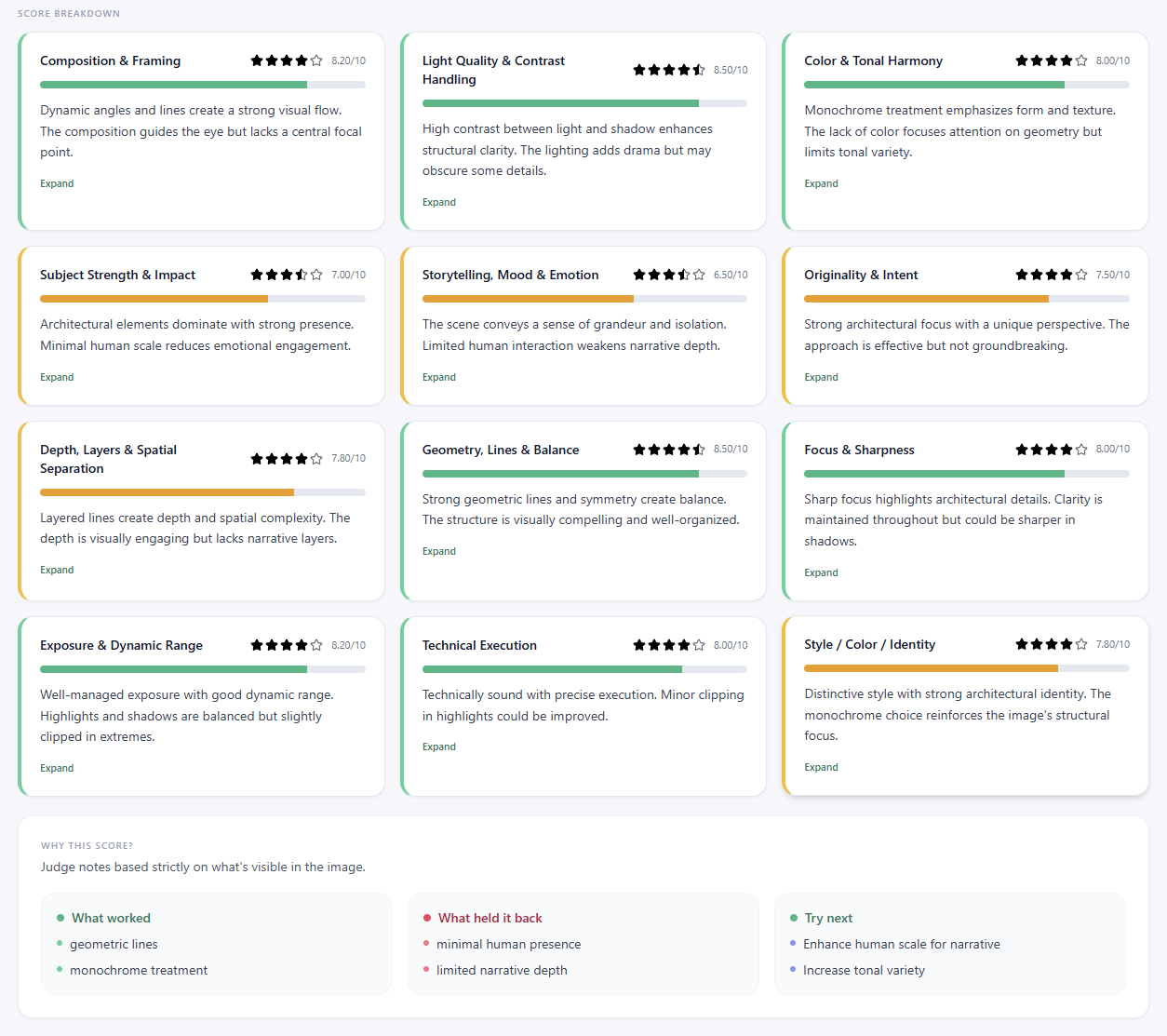Click the orange progress bar under Originality & Intent

[x=967, y=299]
